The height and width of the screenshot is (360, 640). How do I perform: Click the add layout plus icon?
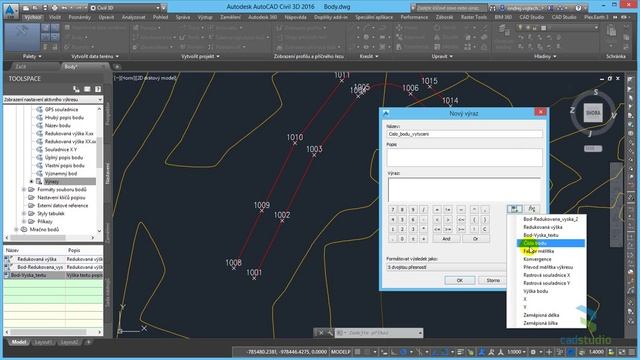coord(88,342)
